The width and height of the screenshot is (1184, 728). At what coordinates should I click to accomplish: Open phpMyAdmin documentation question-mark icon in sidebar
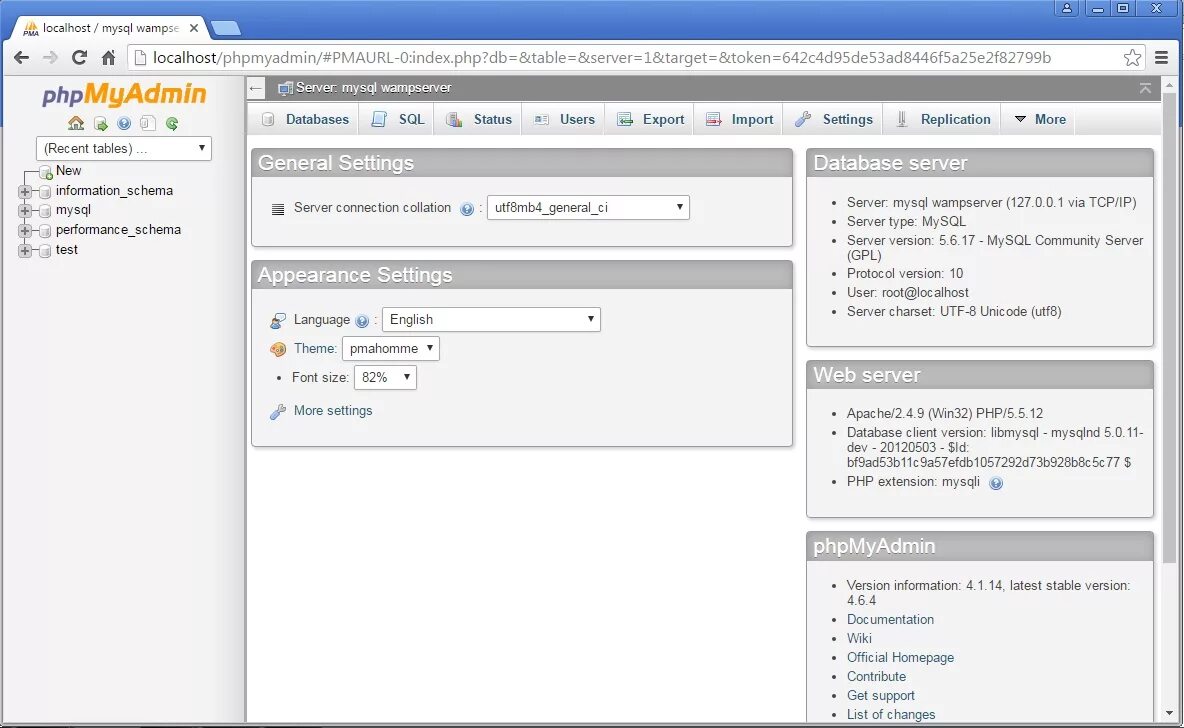coord(124,123)
